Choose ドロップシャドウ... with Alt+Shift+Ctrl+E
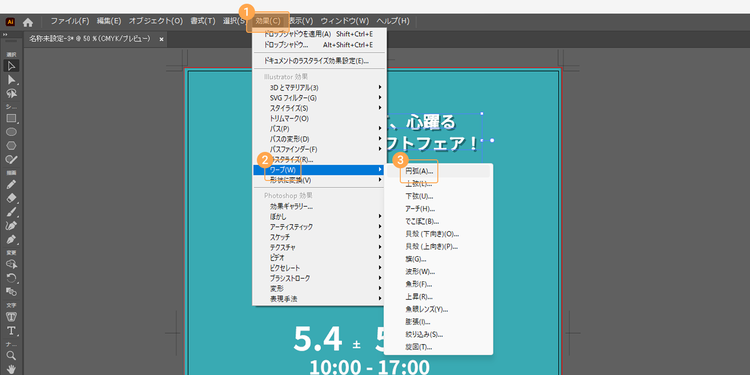Screen dimensions: 750x375 coord(319,44)
